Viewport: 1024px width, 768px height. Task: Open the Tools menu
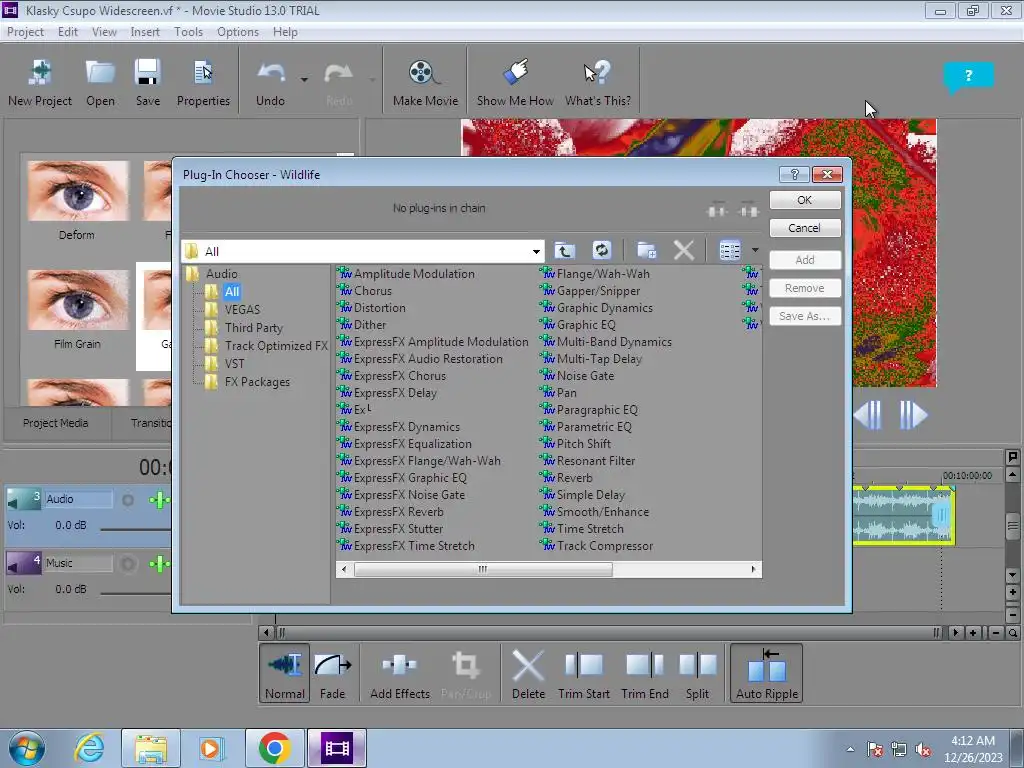188,32
